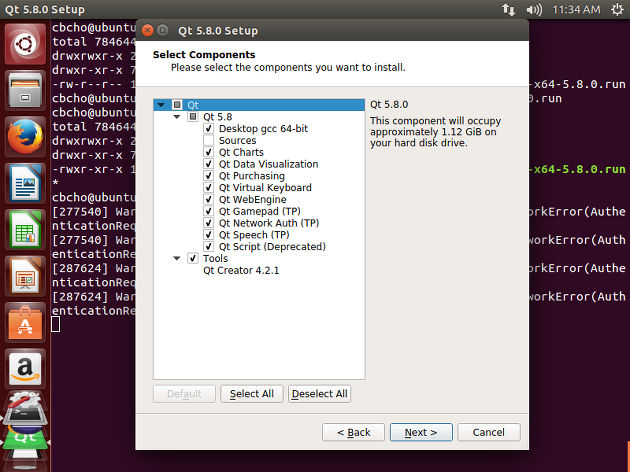Select the Sources row label
This screenshot has width=630, height=472.
(237, 141)
